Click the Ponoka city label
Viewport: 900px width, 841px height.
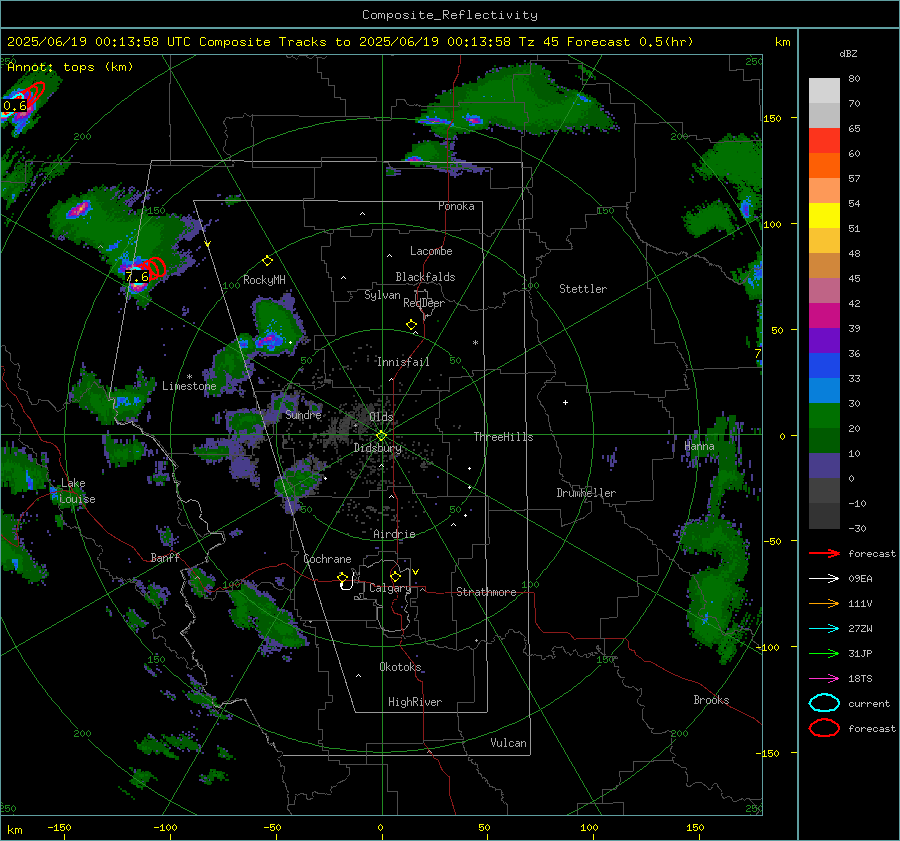coord(456,206)
